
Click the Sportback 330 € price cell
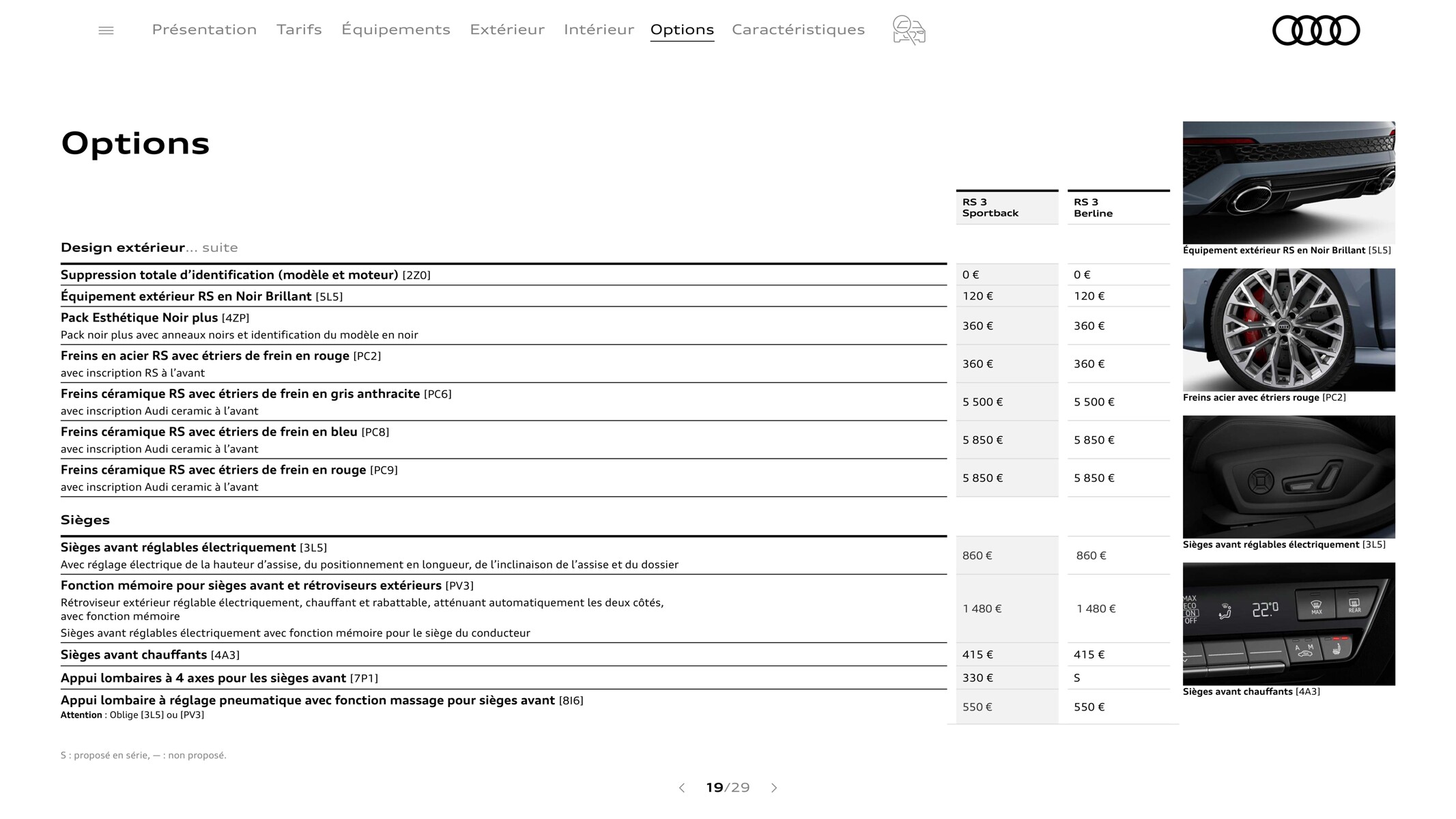click(x=1007, y=678)
